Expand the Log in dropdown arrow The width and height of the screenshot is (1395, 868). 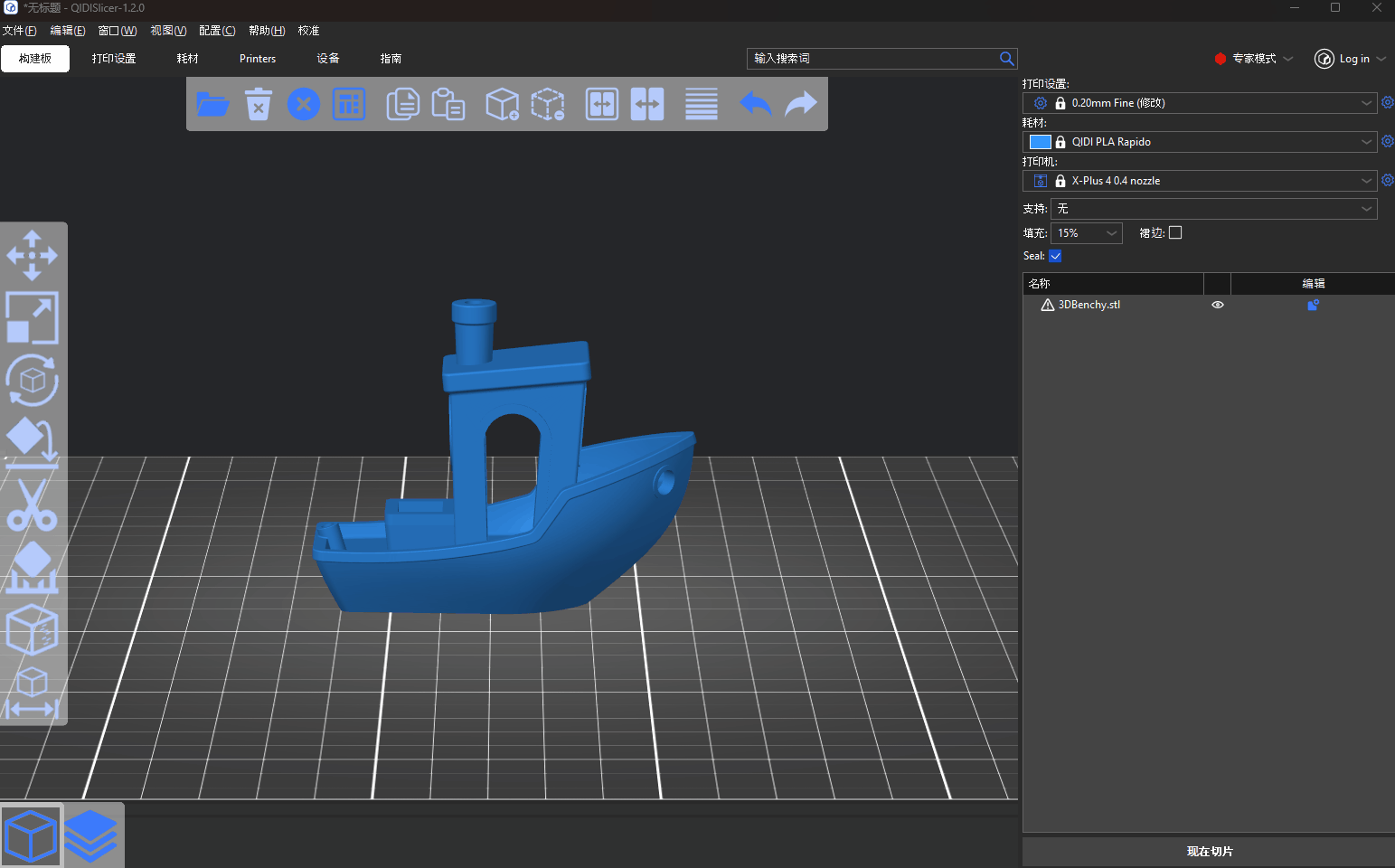[1381, 59]
